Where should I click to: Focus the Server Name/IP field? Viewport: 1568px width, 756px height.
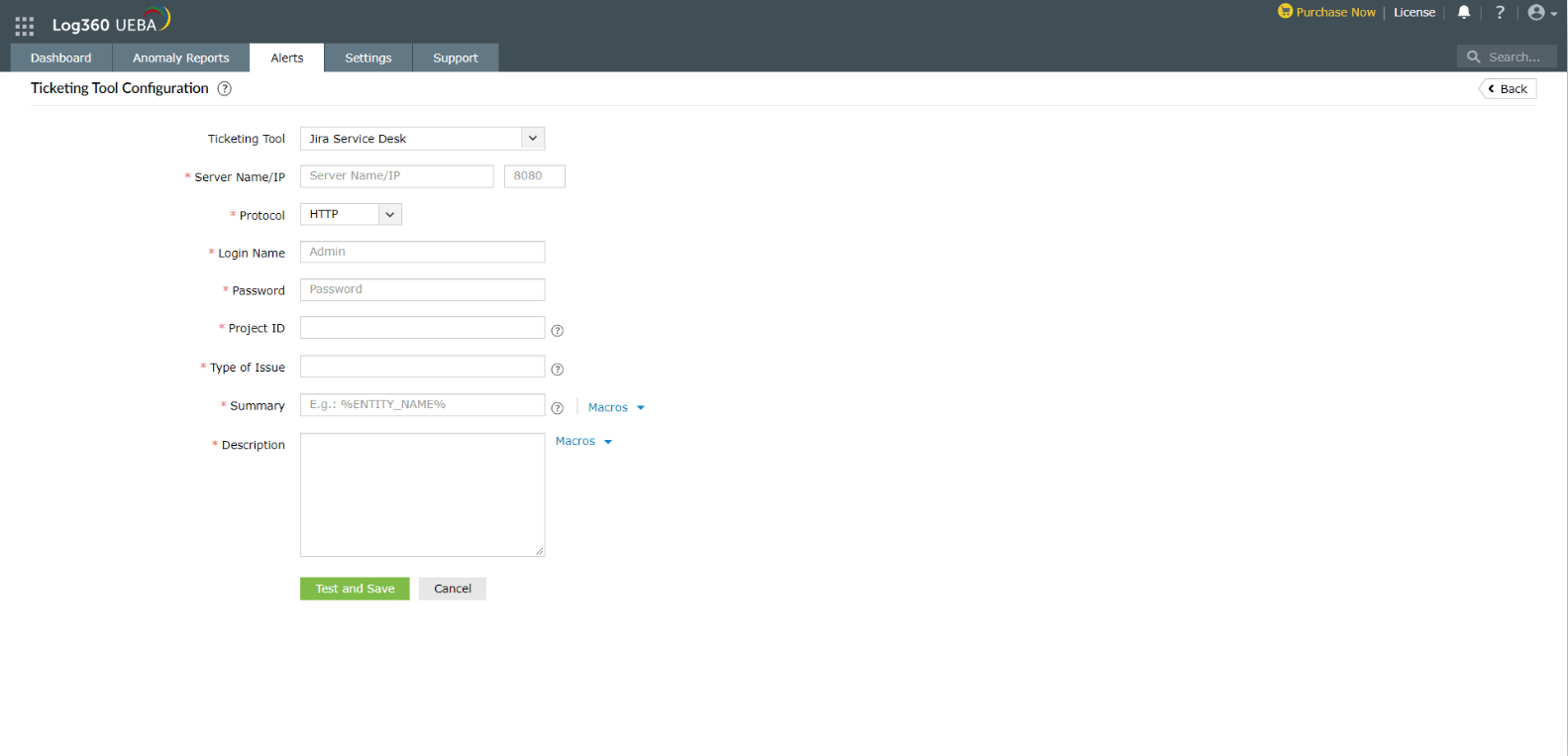[x=396, y=176]
